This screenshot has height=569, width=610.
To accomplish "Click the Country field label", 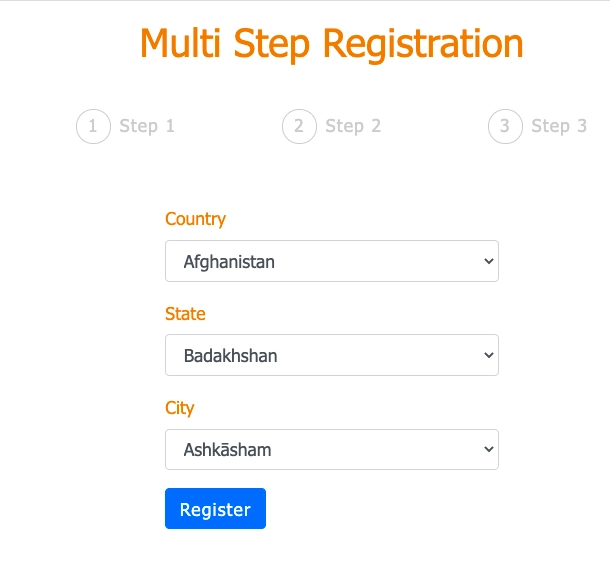I will coord(195,219).
